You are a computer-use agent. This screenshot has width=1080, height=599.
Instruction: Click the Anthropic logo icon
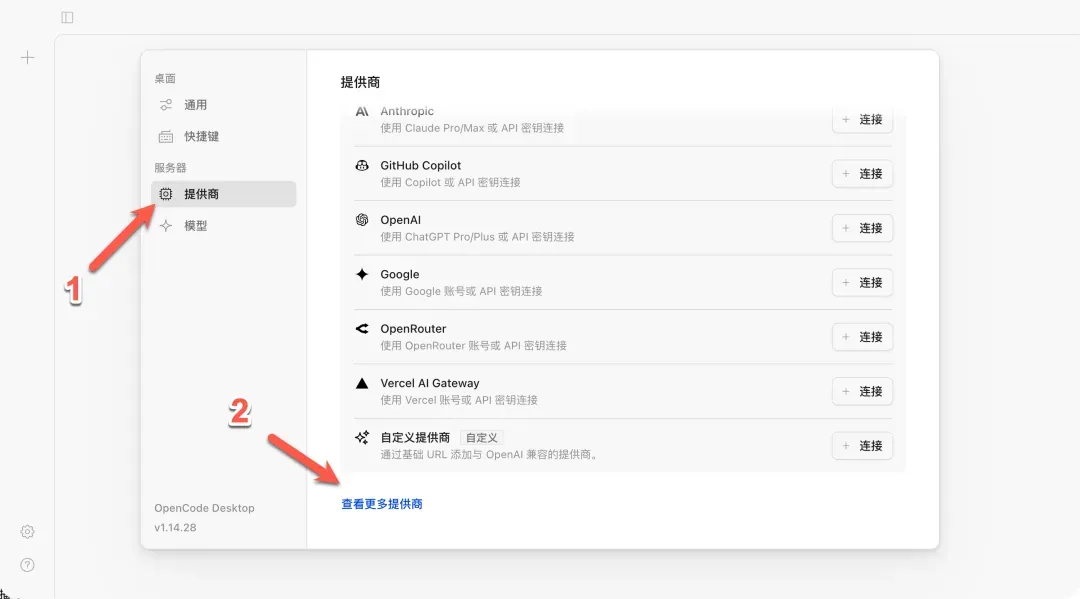click(x=362, y=111)
